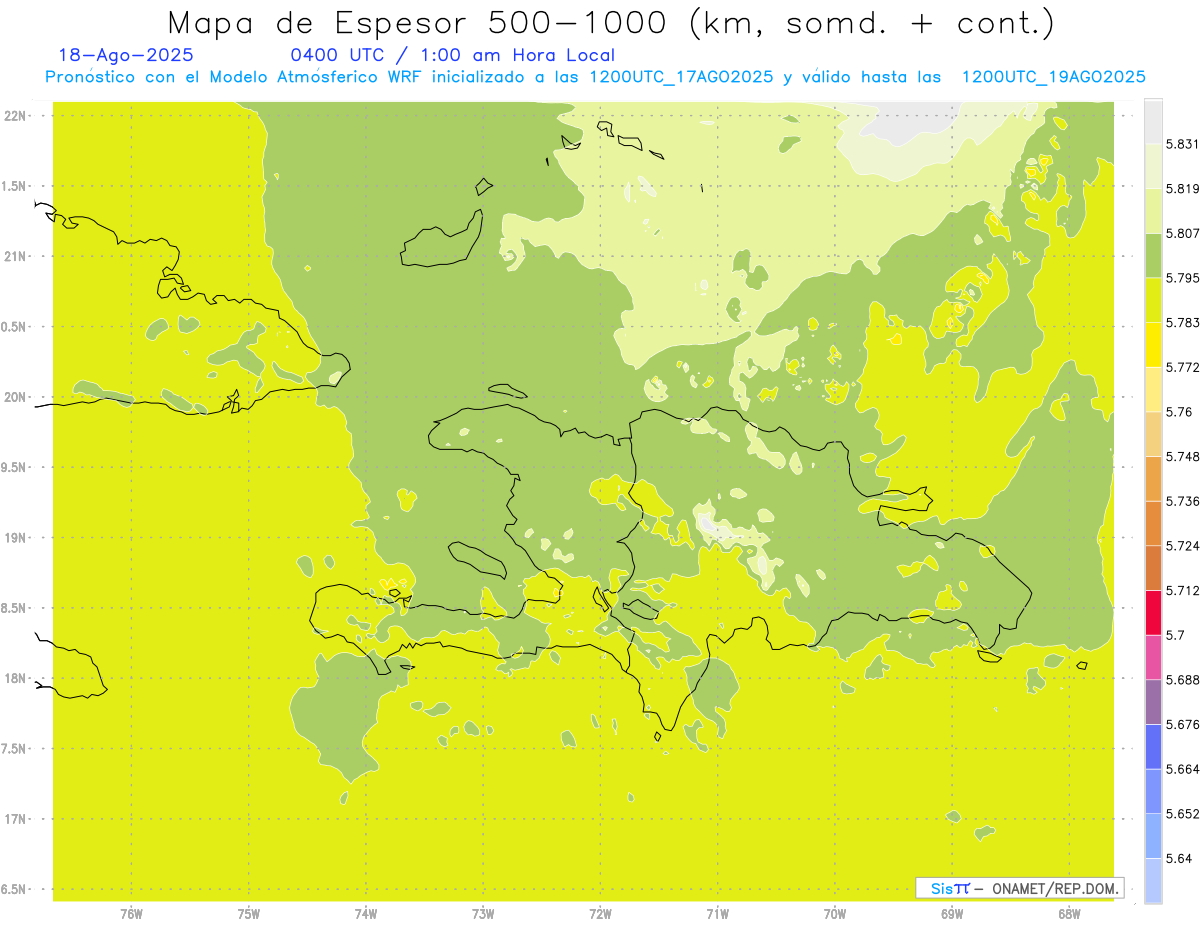Click the '70W' longitude label
Viewport: 1200px width, 927px height.
[x=834, y=912]
